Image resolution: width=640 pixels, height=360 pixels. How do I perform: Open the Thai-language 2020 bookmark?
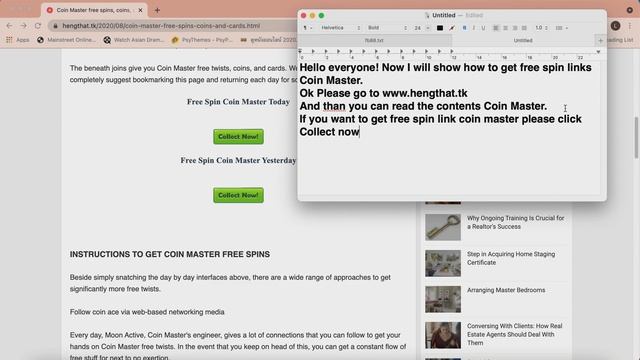269,40
